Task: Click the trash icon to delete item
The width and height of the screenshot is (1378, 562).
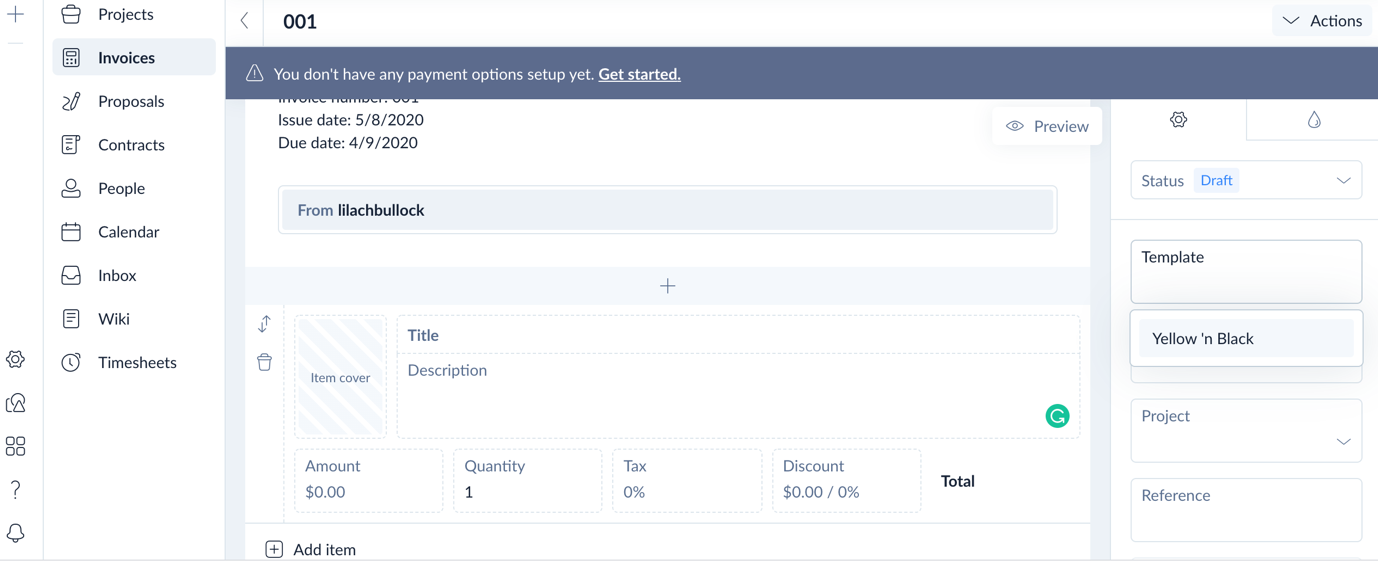Action: click(264, 362)
